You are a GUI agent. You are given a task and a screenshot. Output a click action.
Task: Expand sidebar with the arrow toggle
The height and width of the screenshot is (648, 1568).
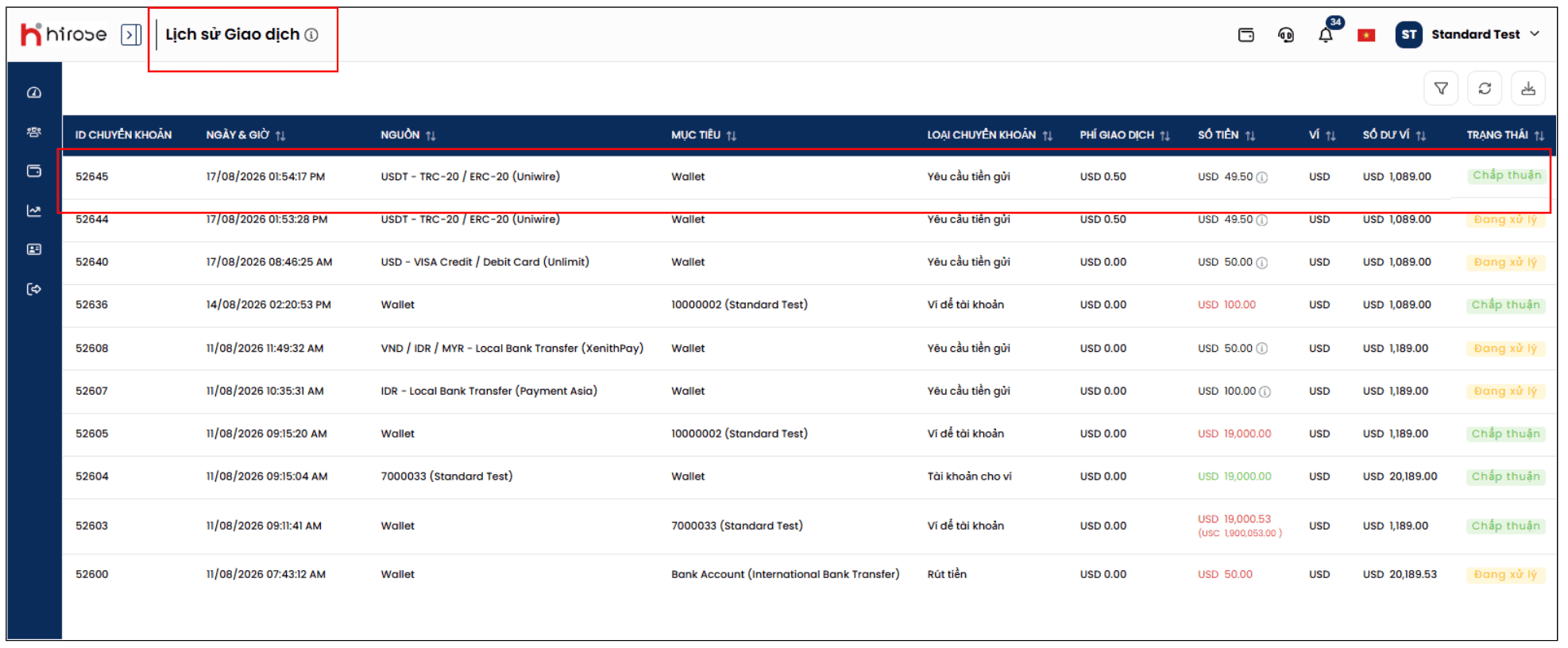[131, 35]
